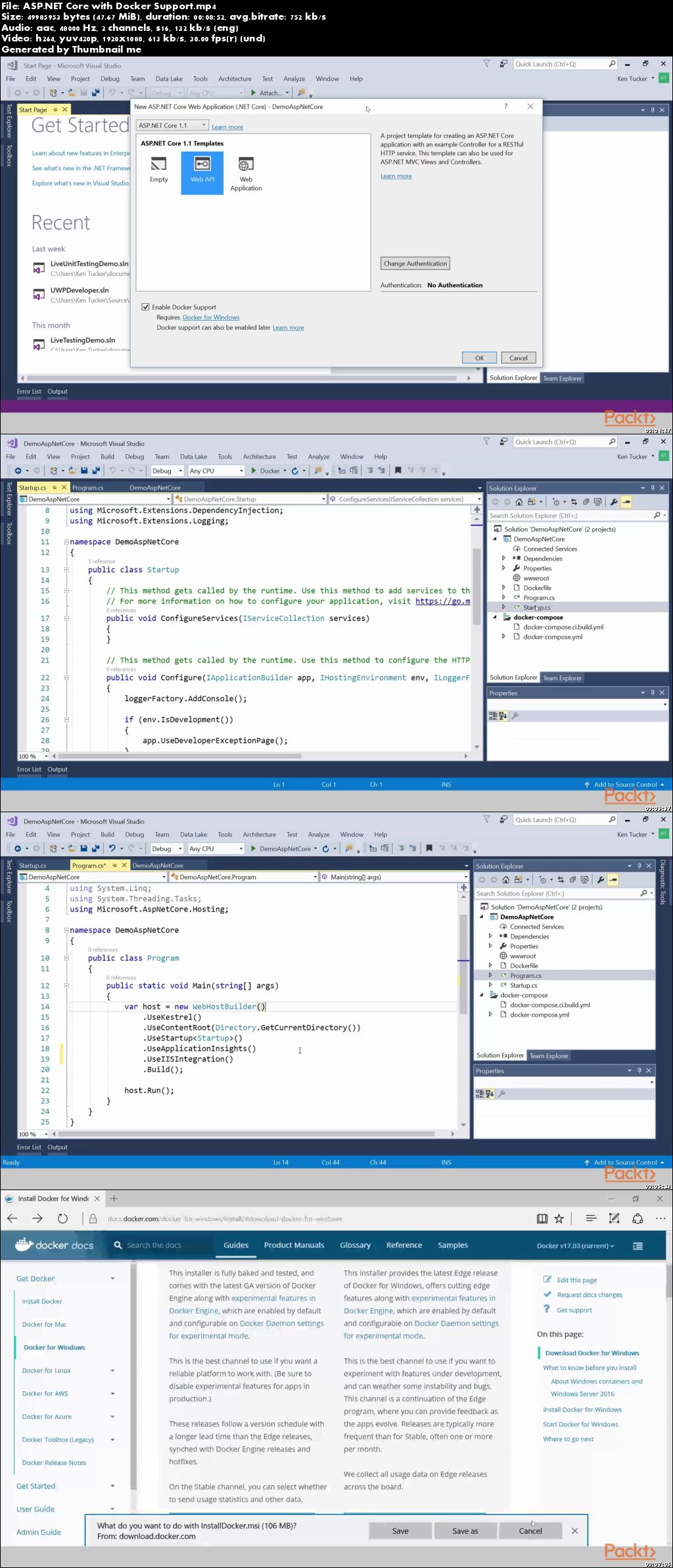Open the Any CPU platform dropdown in the Program.cs window

tap(216, 848)
